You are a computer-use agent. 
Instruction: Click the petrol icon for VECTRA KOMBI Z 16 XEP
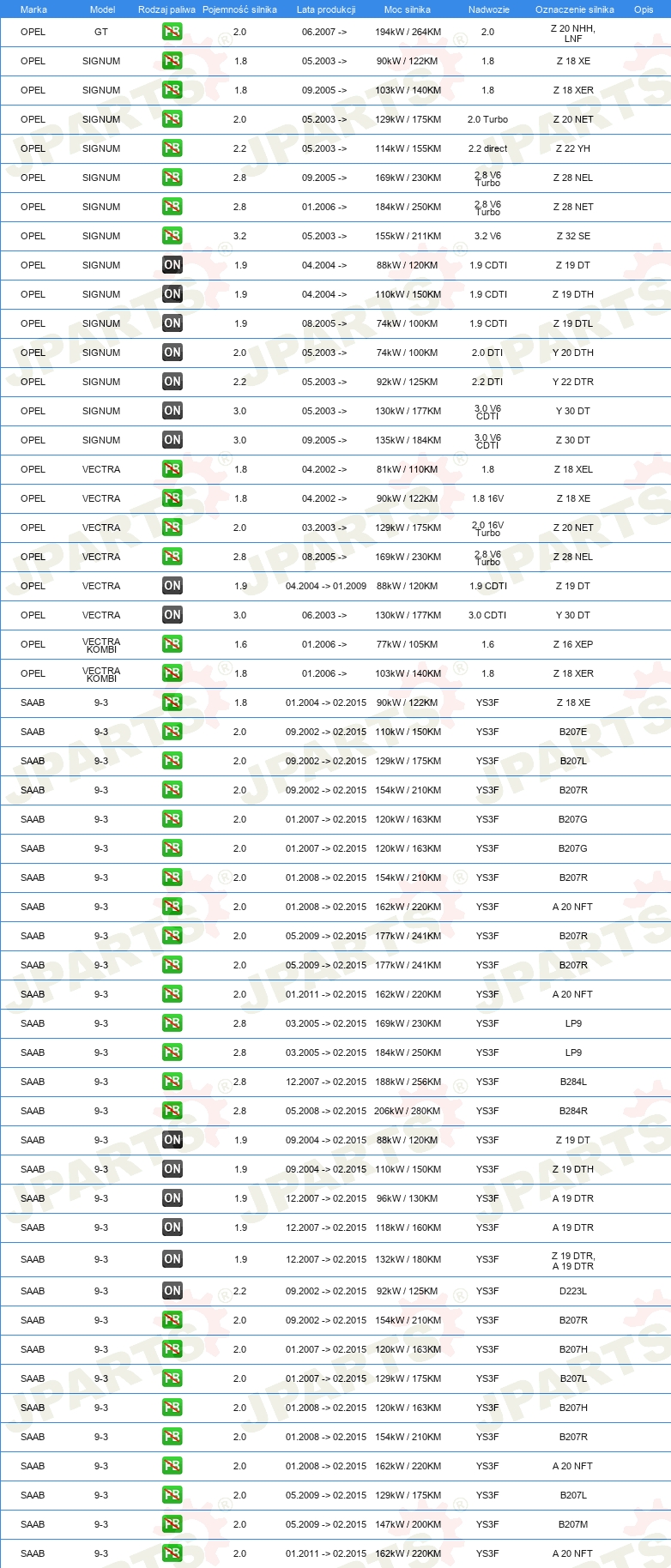(172, 644)
